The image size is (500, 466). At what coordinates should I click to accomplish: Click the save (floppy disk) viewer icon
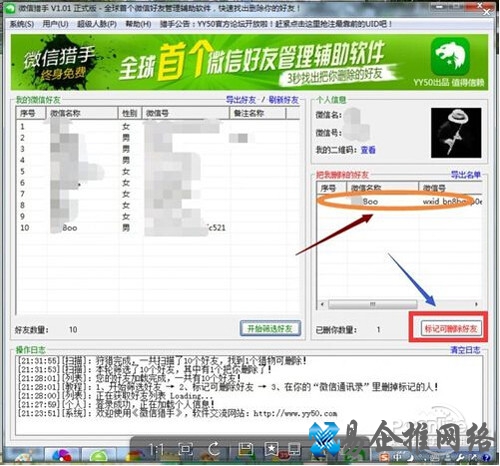click(245, 449)
